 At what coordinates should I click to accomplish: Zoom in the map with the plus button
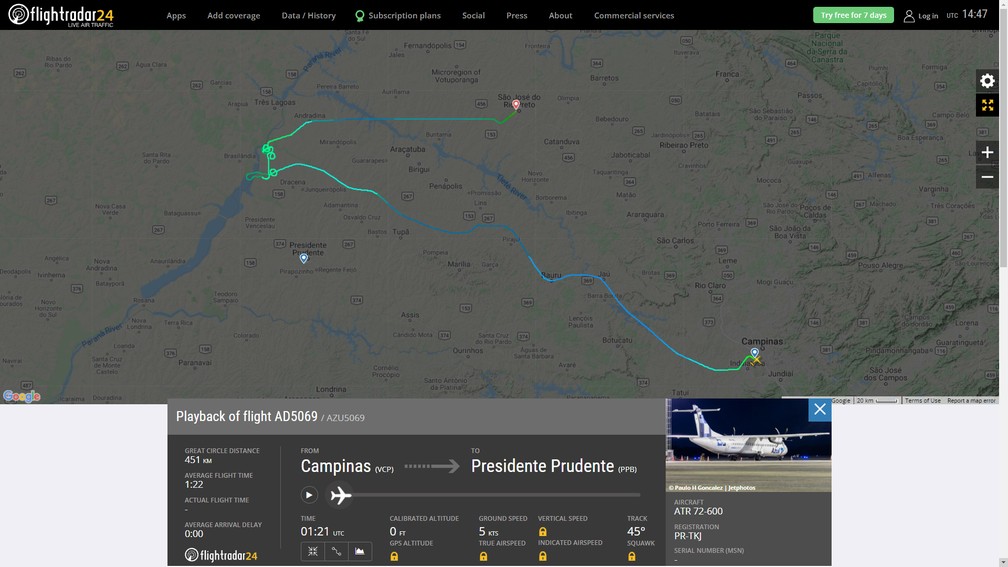pyautogui.click(x=987, y=152)
